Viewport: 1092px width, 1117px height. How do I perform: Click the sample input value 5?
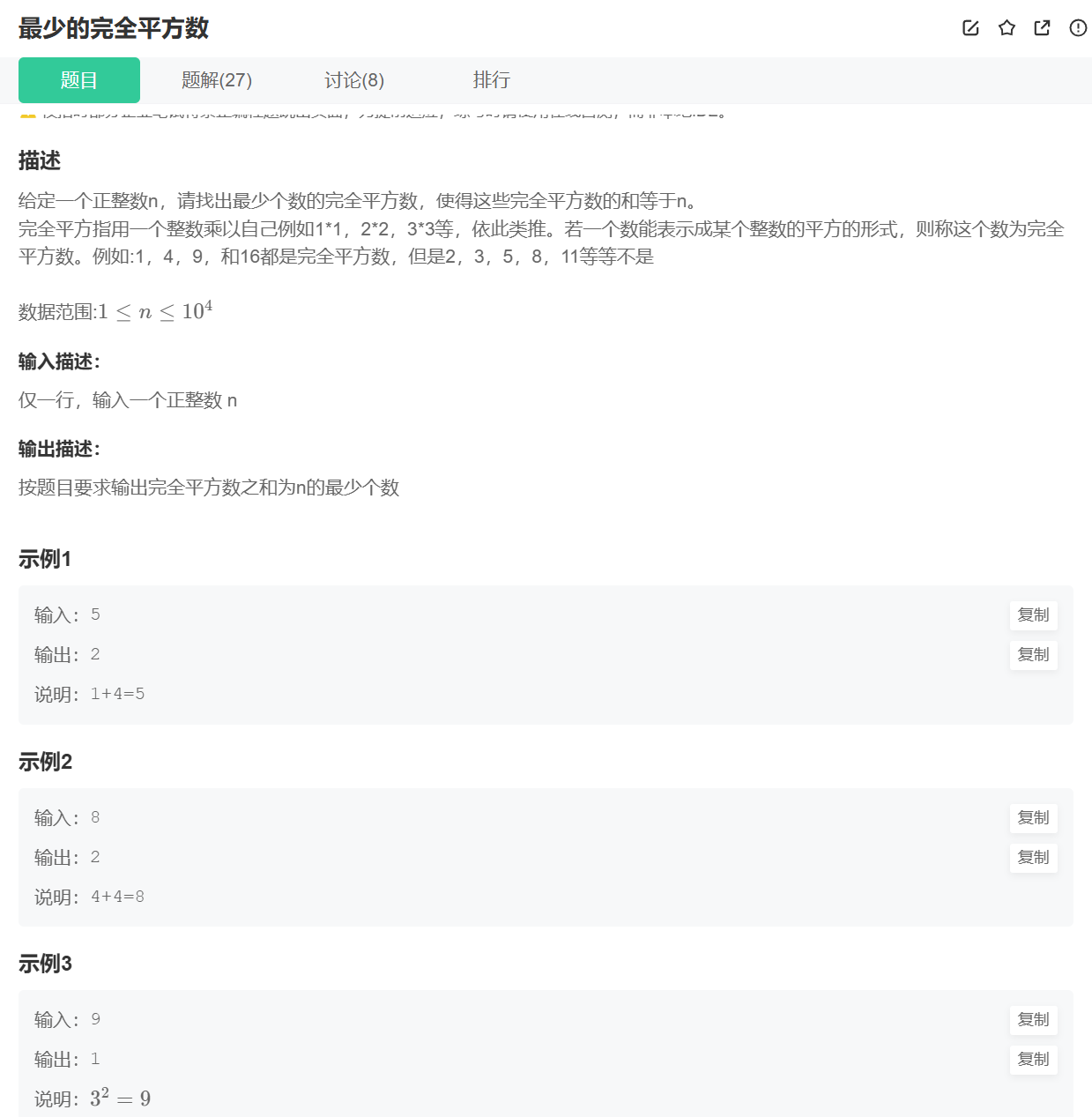tap(95, 614)
